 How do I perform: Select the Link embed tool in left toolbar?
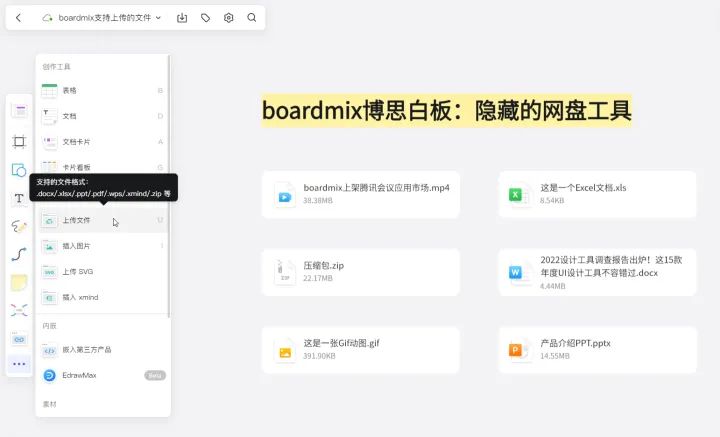[19, 339]
